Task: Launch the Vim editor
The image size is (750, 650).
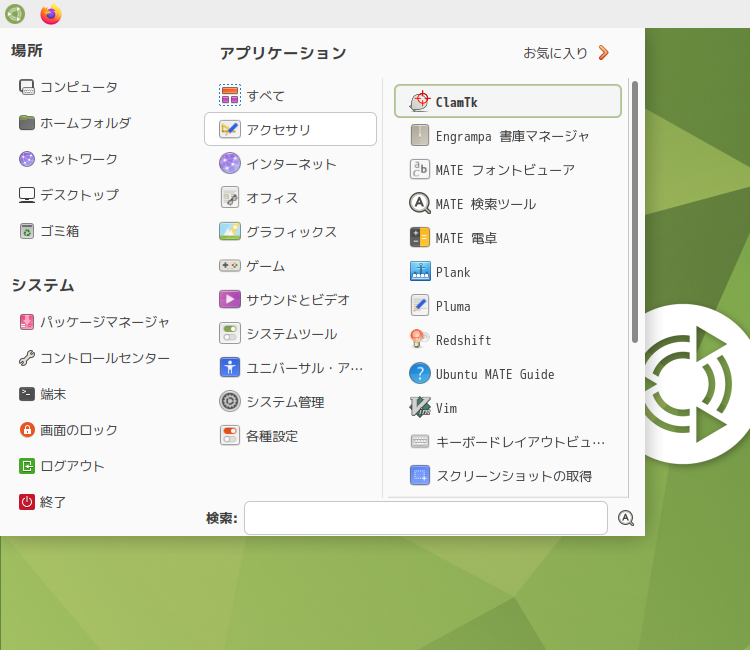Action: (x=508, y=408)
